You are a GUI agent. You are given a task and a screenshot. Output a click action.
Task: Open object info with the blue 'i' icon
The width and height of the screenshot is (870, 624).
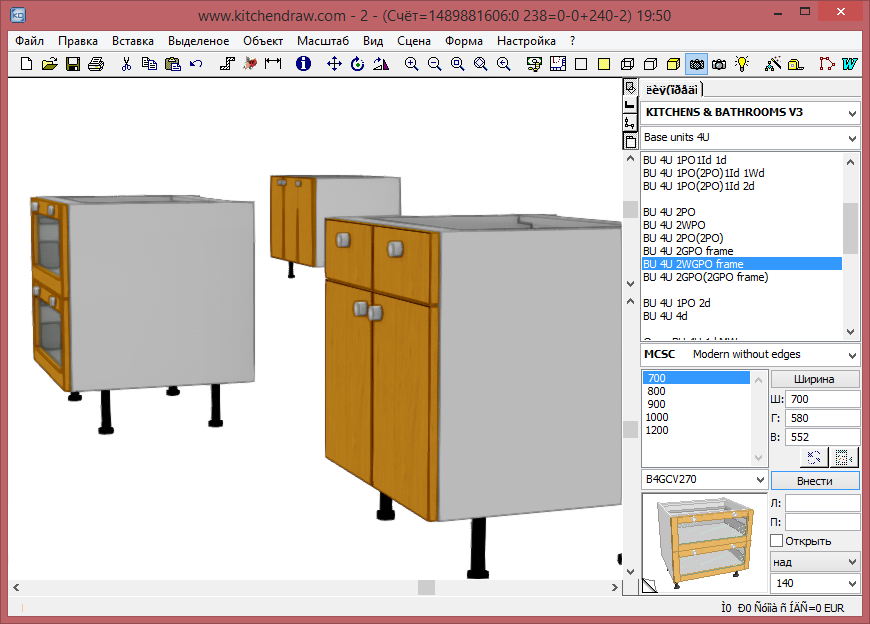point(303,64)
